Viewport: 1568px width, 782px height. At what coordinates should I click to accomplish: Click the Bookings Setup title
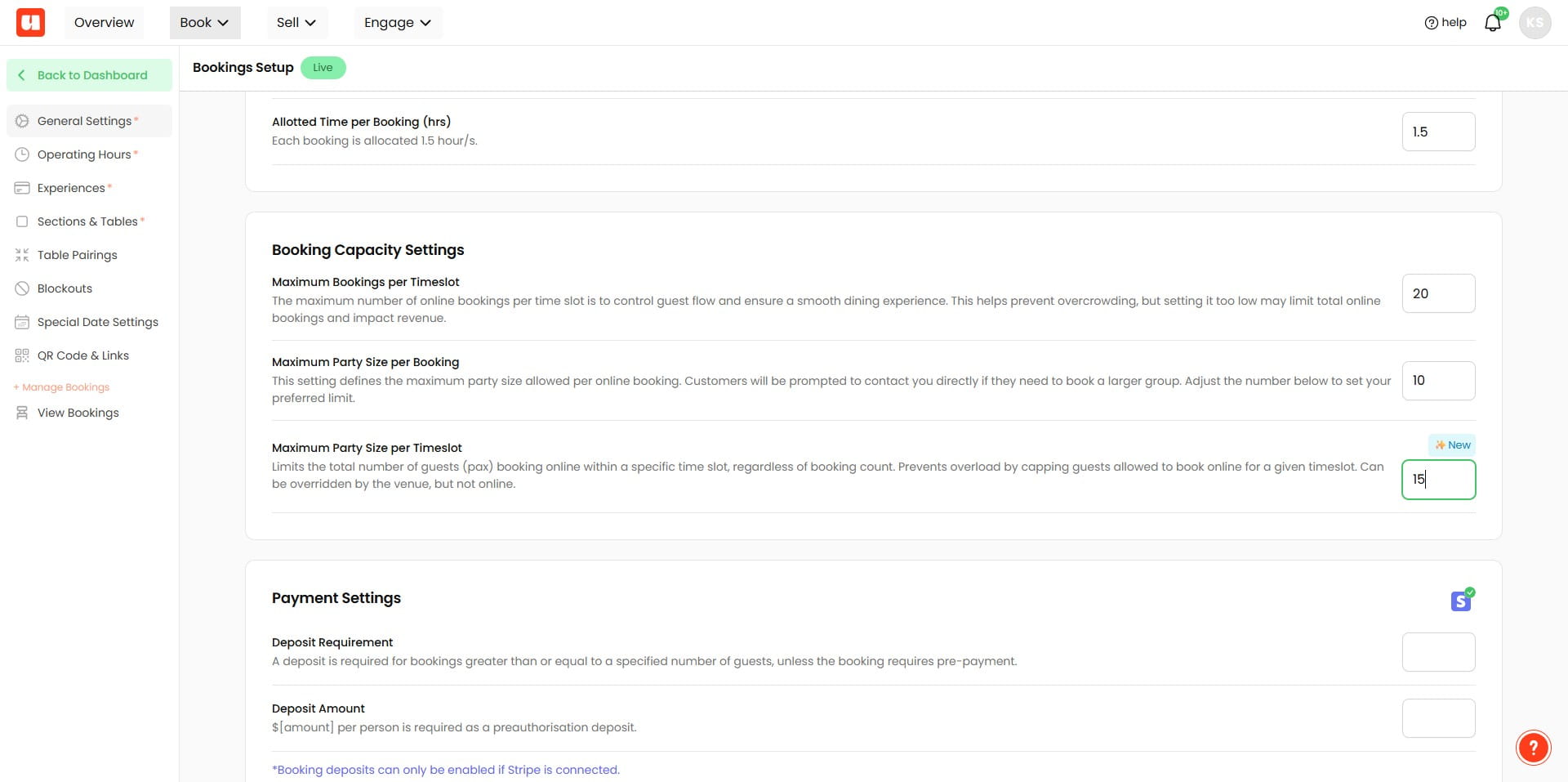[x=243, y=67]
